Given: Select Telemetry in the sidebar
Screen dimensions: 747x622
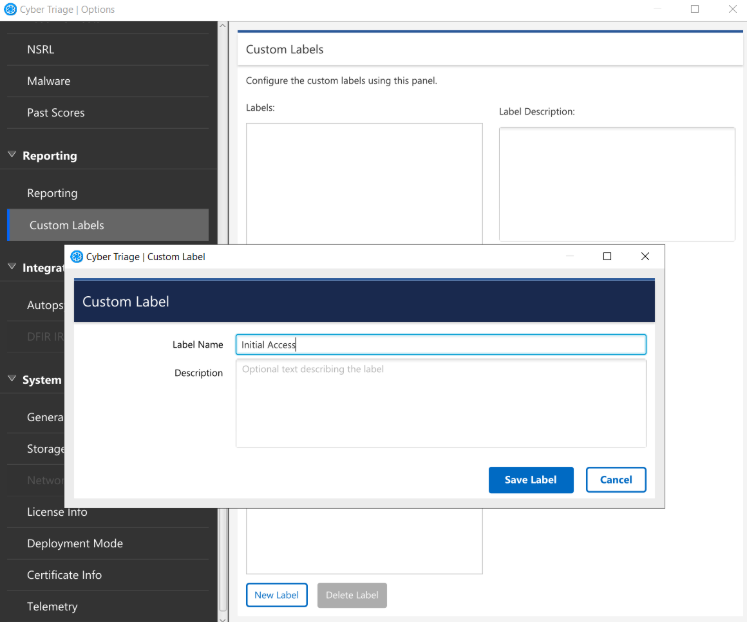Looking at the screenshot, I should pyautogui.click(x=52, y=607).
